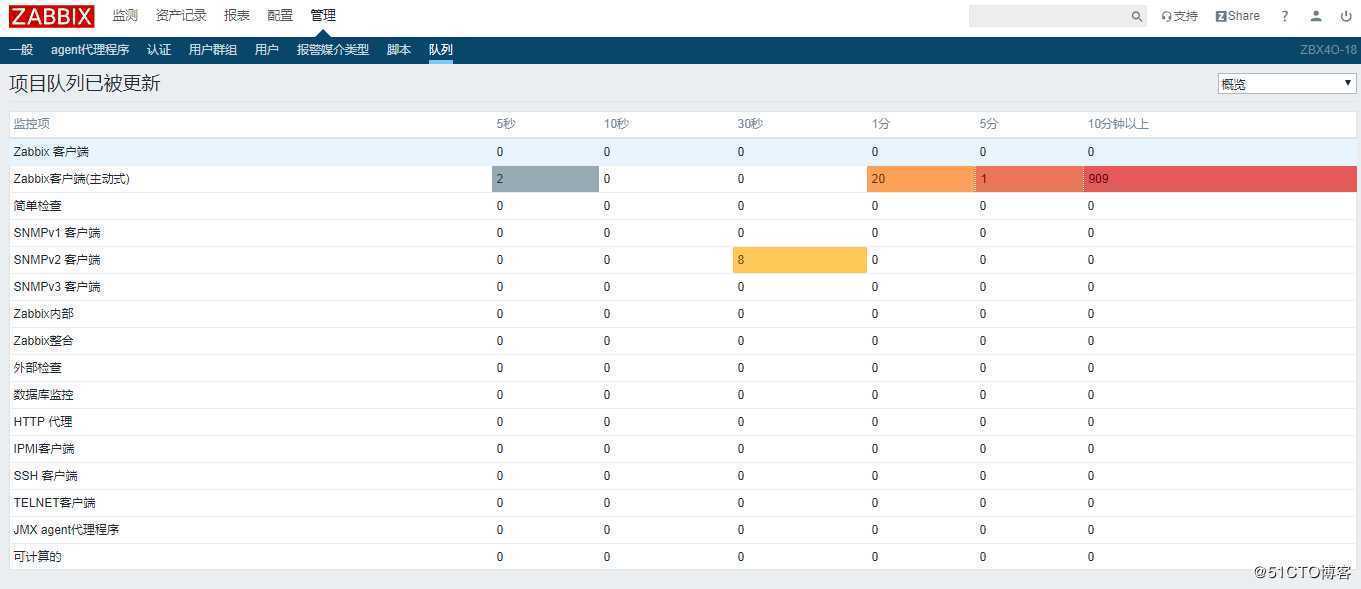Click into the top search field
The image size is (1361, 589).
pos(1050,16)
